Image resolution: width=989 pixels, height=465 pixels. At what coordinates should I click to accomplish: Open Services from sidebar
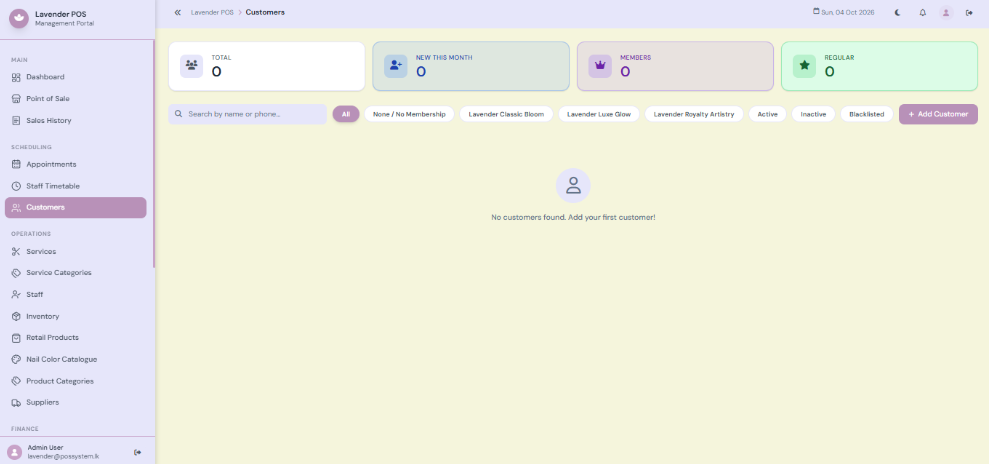pos(76,251)
